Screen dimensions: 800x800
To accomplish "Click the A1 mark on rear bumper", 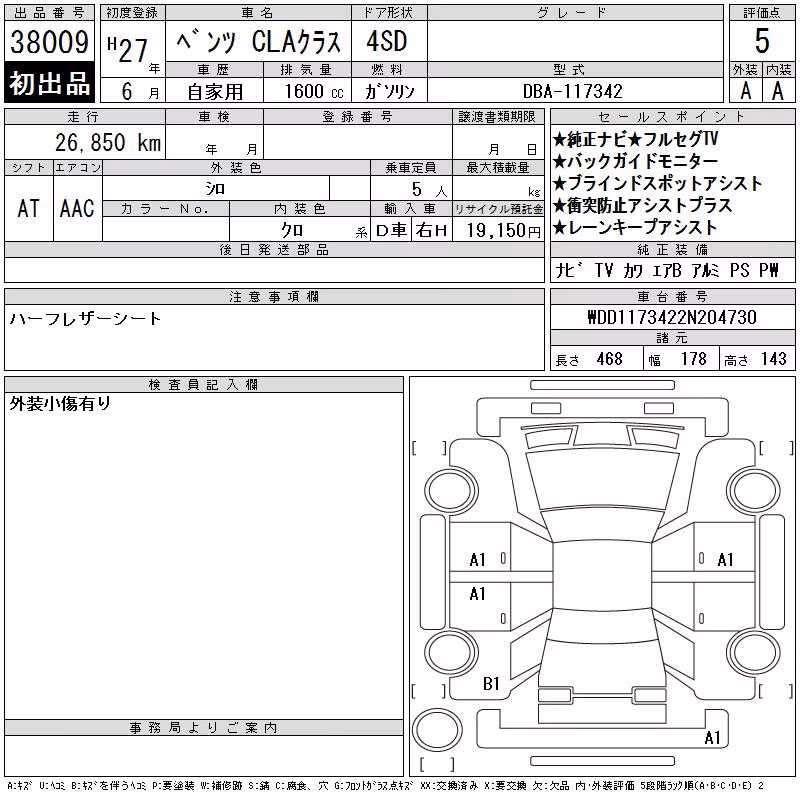I will 712,737.
